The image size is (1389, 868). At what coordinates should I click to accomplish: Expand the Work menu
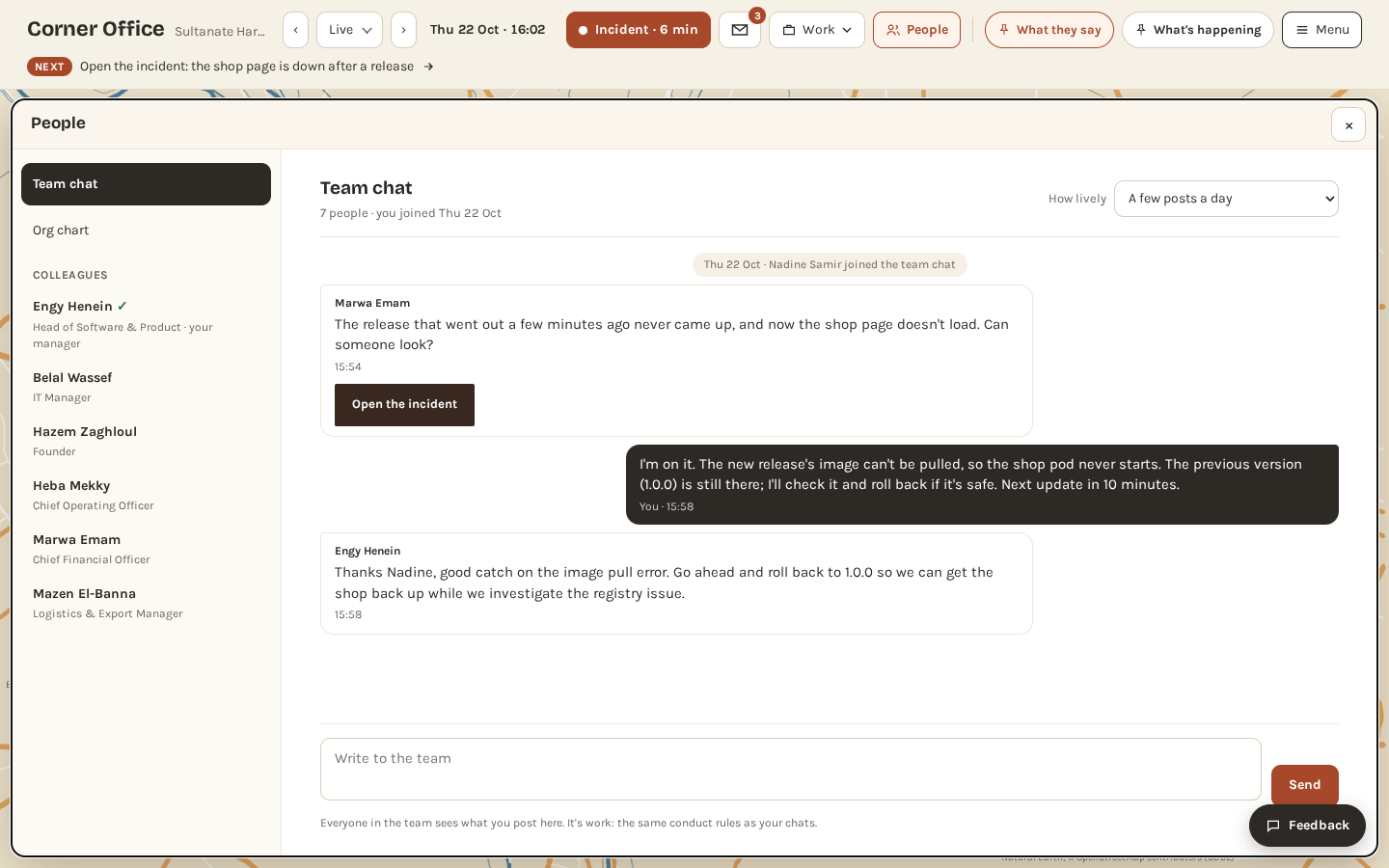tap(817, 30)
